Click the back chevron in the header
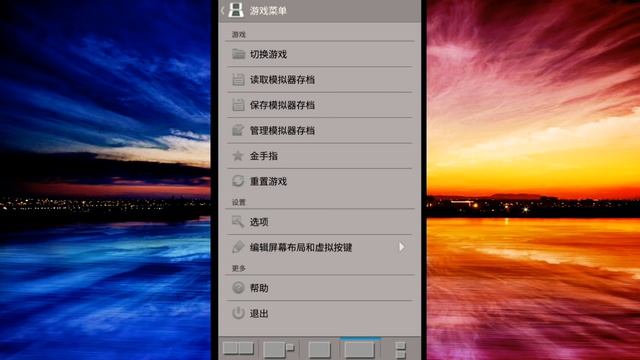 coord(223,11)
